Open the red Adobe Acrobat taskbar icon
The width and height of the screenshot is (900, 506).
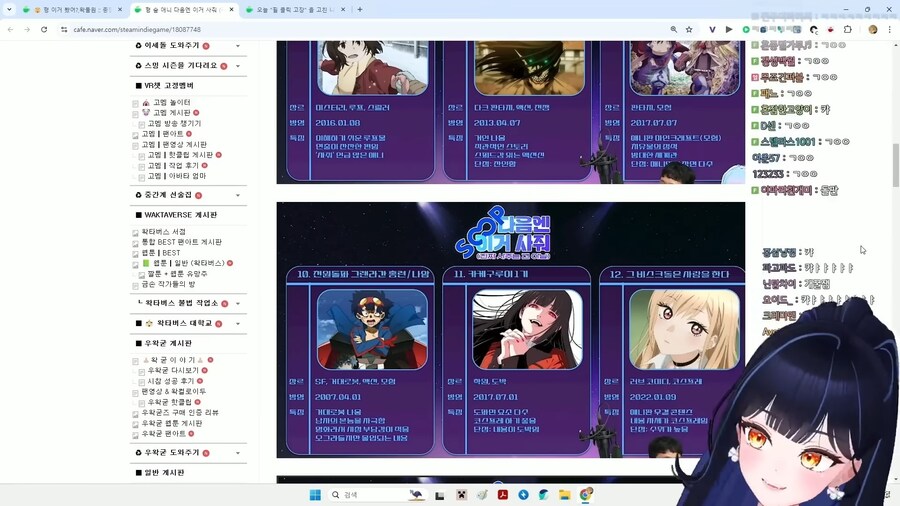click(502, 495)
